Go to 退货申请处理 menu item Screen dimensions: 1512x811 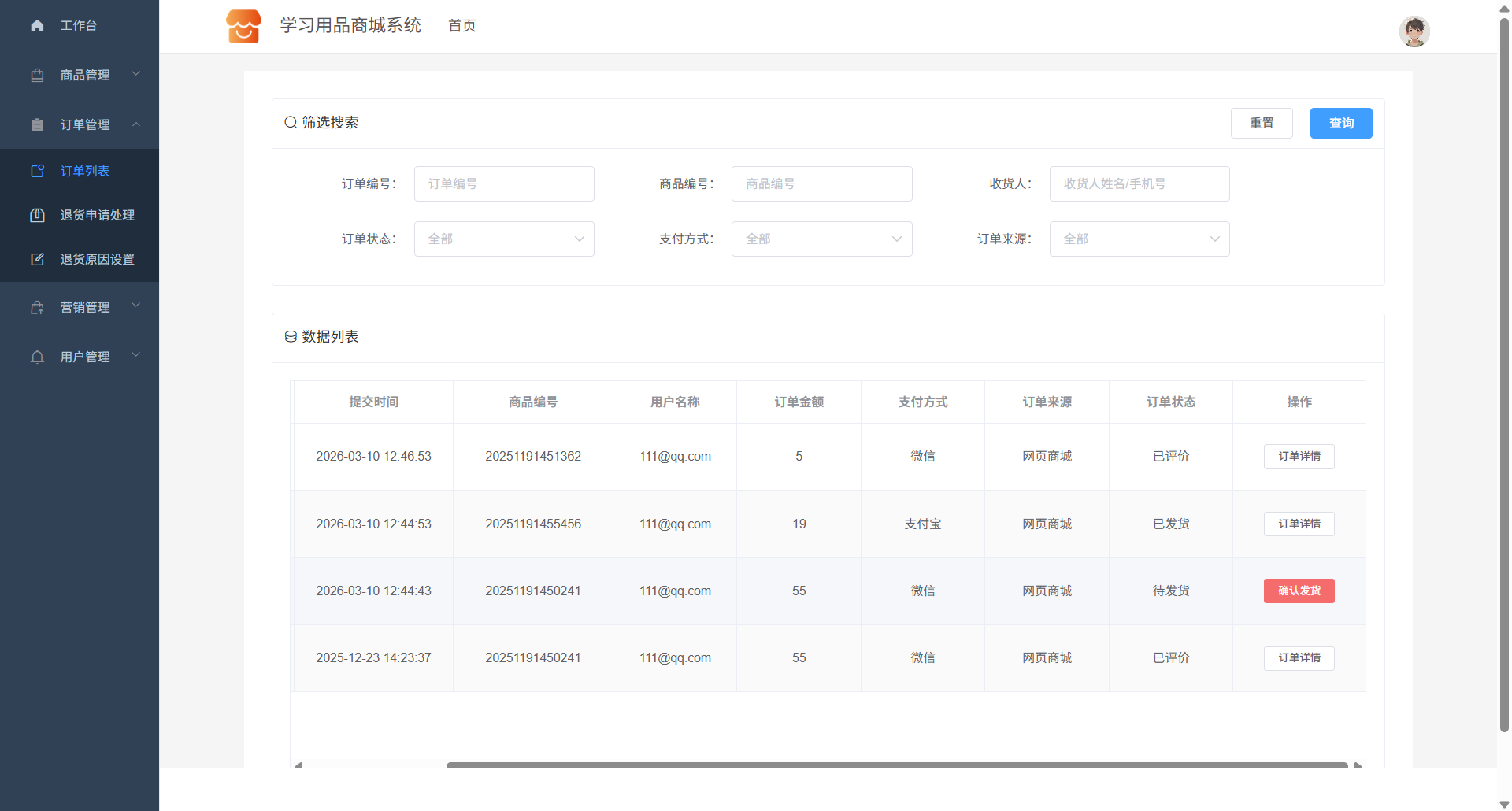click(97, 215)
